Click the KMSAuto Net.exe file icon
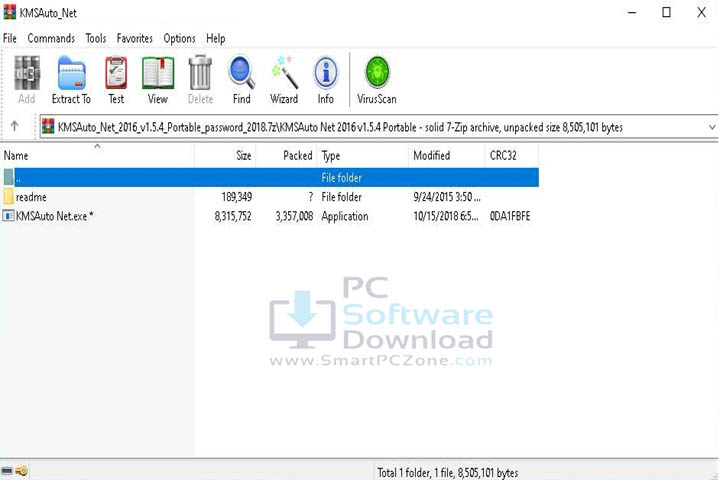Image resolution: width=720 pixels, height=480 pixels. 8,215
